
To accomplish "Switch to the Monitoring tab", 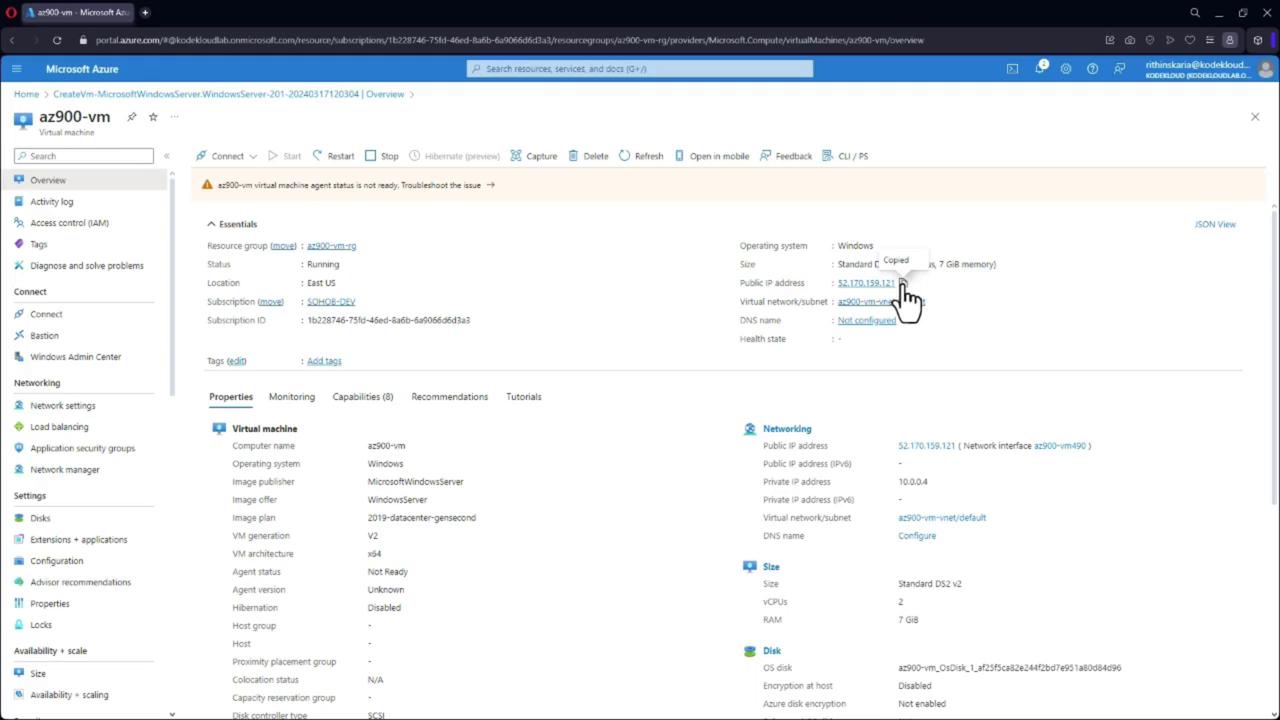I will pos(292,397).
